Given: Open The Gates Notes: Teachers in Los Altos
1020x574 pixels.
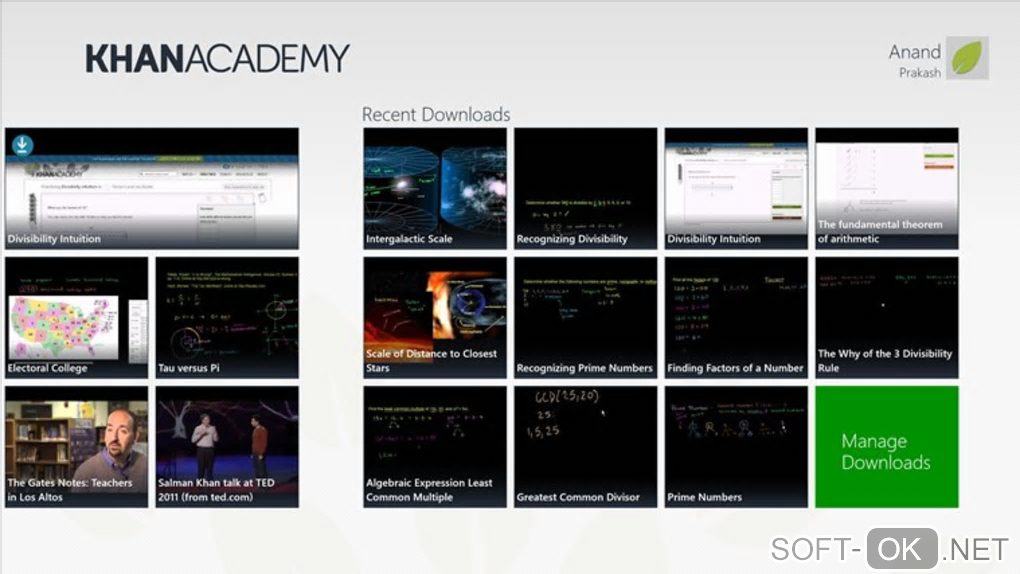Looking at the screenshot, I should 76,446.
